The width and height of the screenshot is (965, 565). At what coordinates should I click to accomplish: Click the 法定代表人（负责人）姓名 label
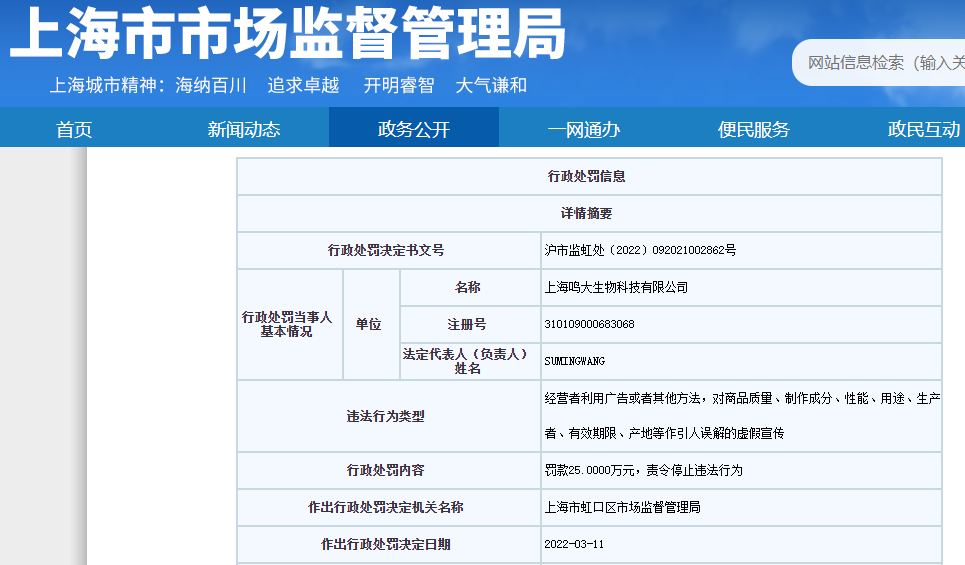point(466,361)
